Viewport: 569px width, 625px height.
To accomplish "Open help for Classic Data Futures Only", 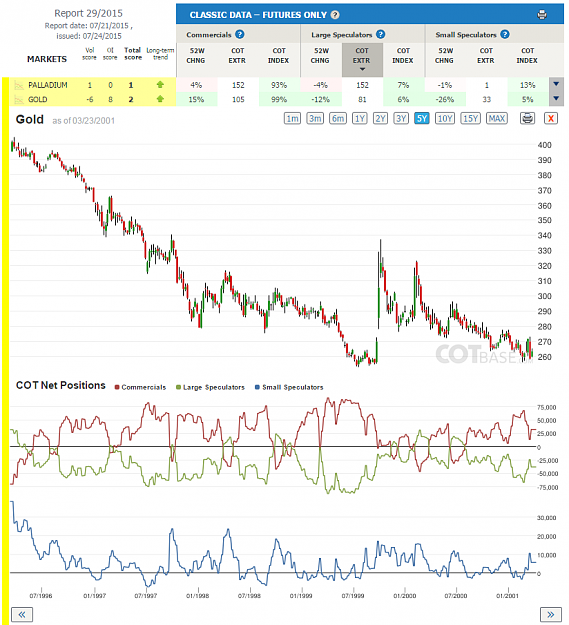I will (335, 15).
